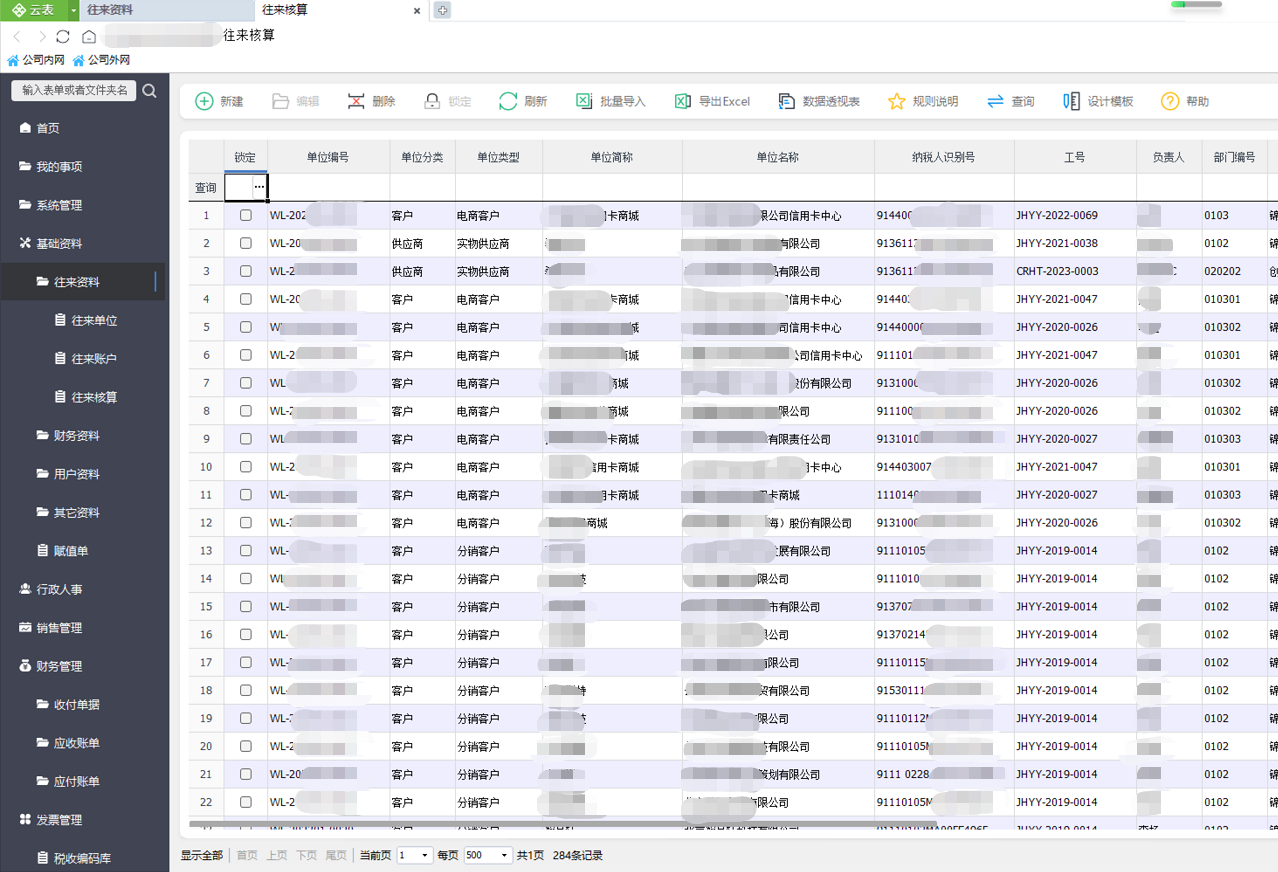Sort by 单位编号 column header

coord(328,157)
